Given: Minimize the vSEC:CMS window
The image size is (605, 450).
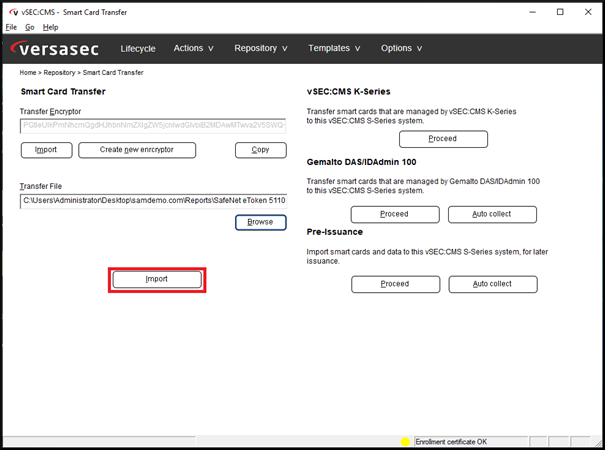Looking at the screenshot, I should click(x=532, y=12).
